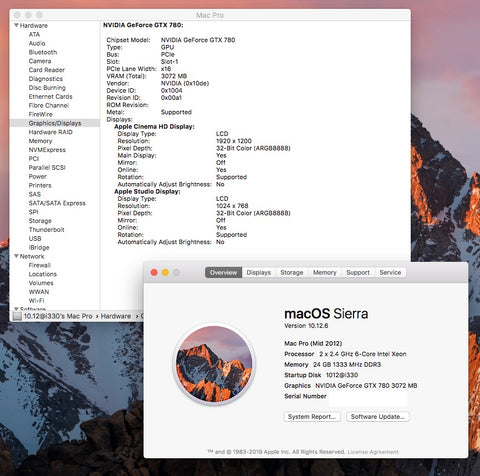Select SPI in the sidebar
The height and width of the screenshot is (476, 480).
click(x=33, y=212)
